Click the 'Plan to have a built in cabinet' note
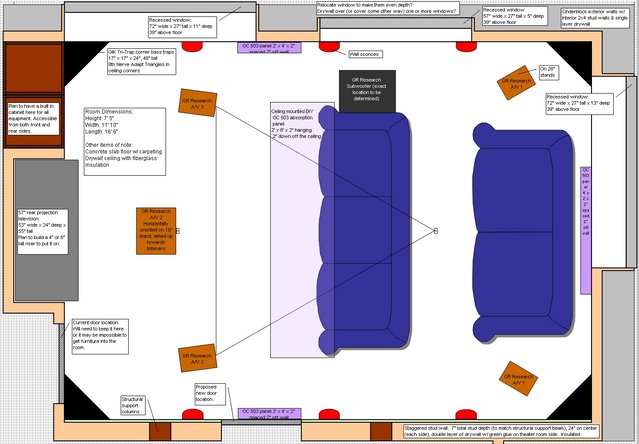Screen dimensions: 639x444 (x=33, y=119)
